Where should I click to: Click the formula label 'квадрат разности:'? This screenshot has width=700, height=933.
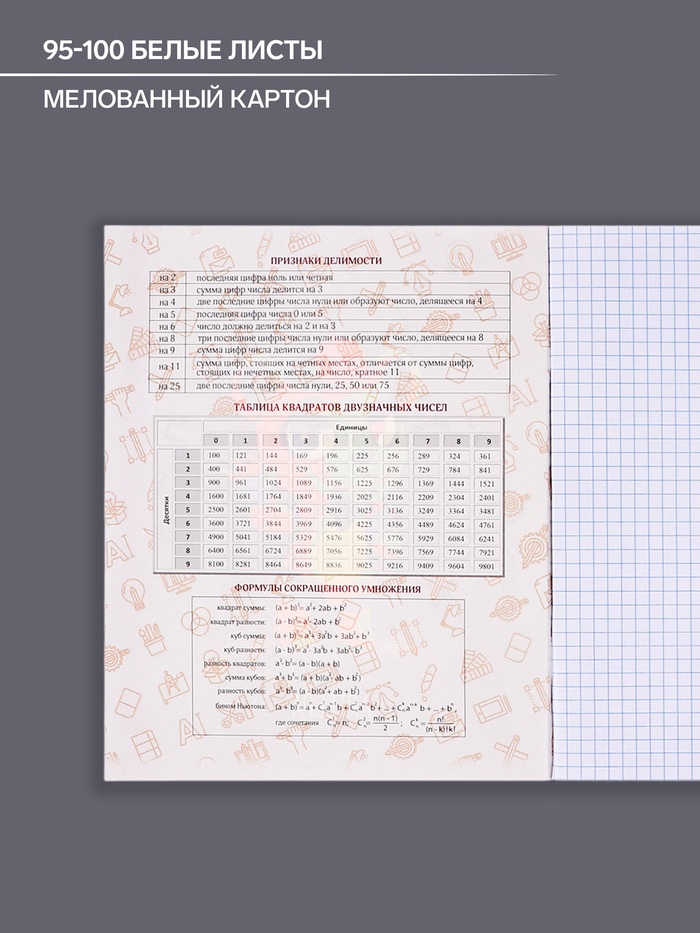(x=239, y=622)
